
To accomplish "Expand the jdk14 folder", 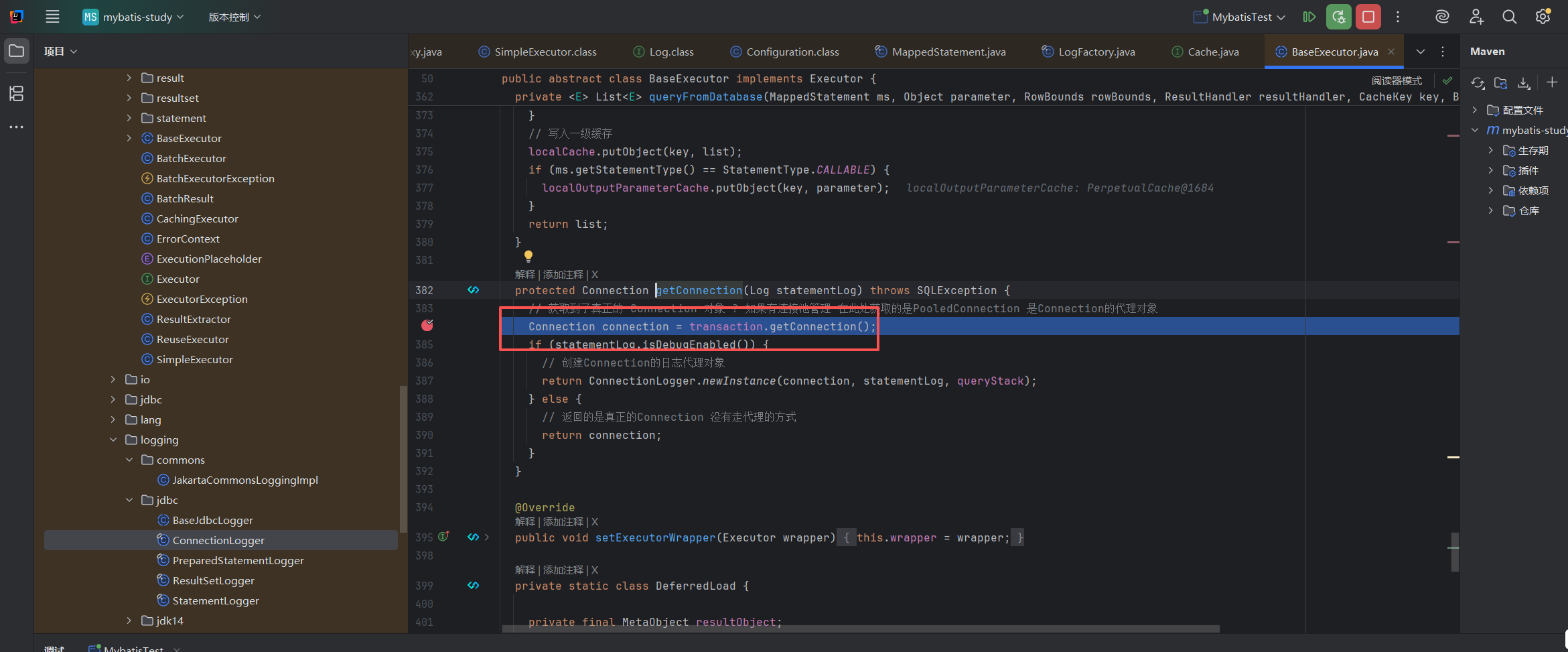I will [129, 621].
